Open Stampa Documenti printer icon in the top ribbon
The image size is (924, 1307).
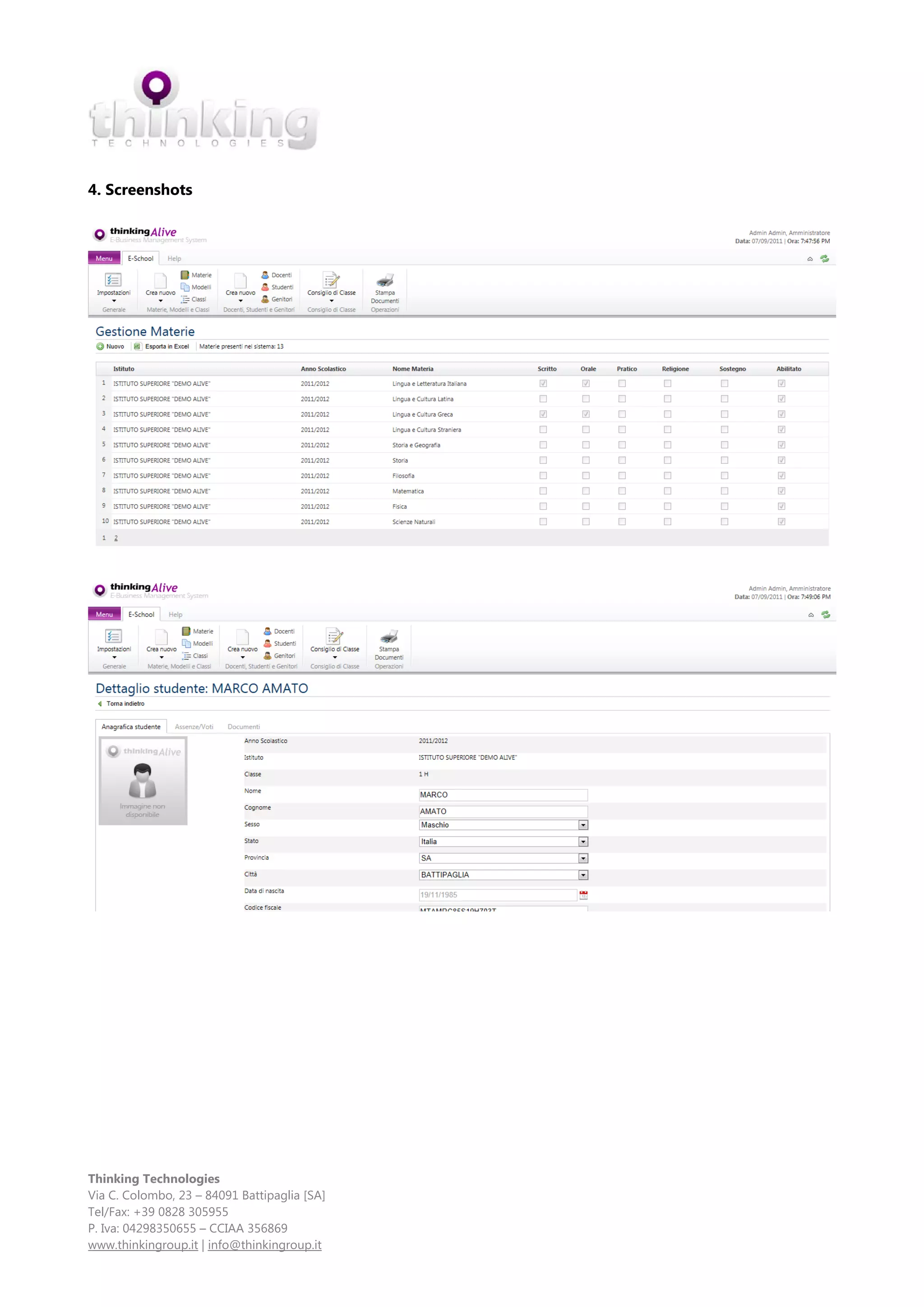385,280
